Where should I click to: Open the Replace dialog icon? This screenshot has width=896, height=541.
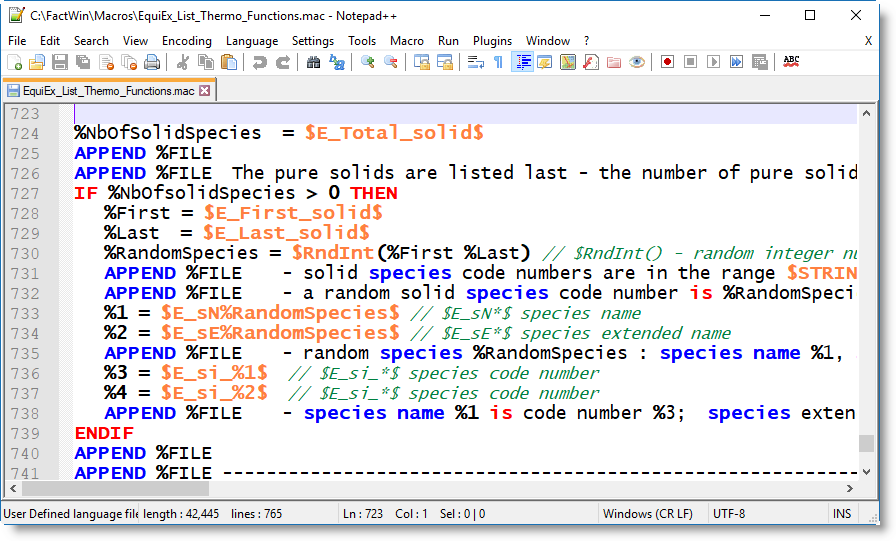(337, 62)
